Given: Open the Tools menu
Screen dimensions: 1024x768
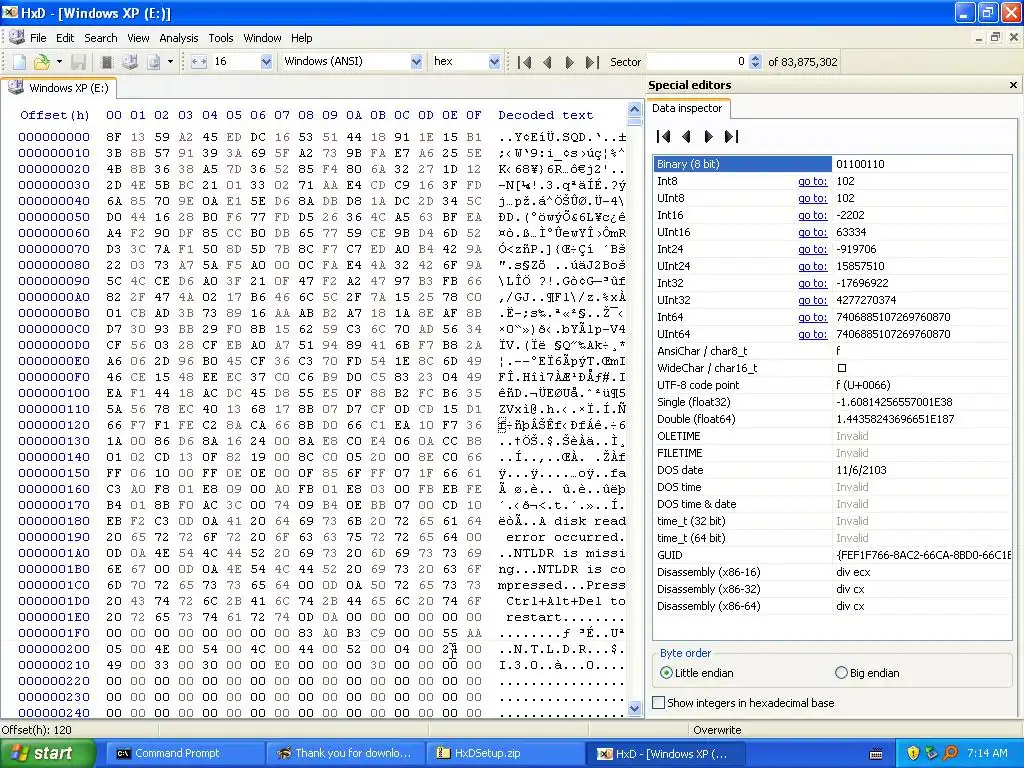Looking at the screenshot, I should pos(221,38).
